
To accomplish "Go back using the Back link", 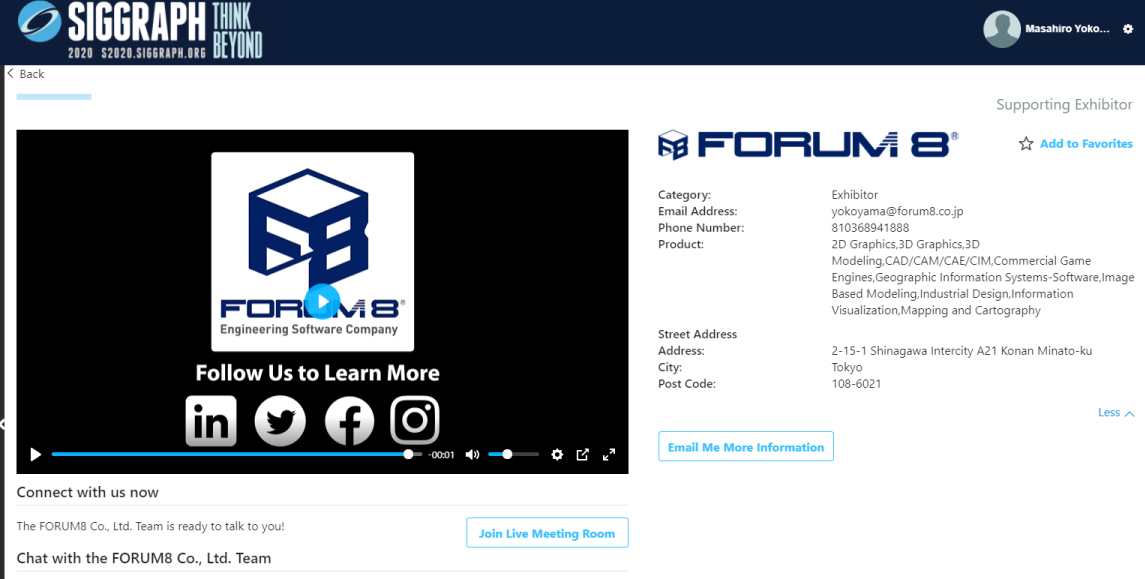I will click(26, 74).
